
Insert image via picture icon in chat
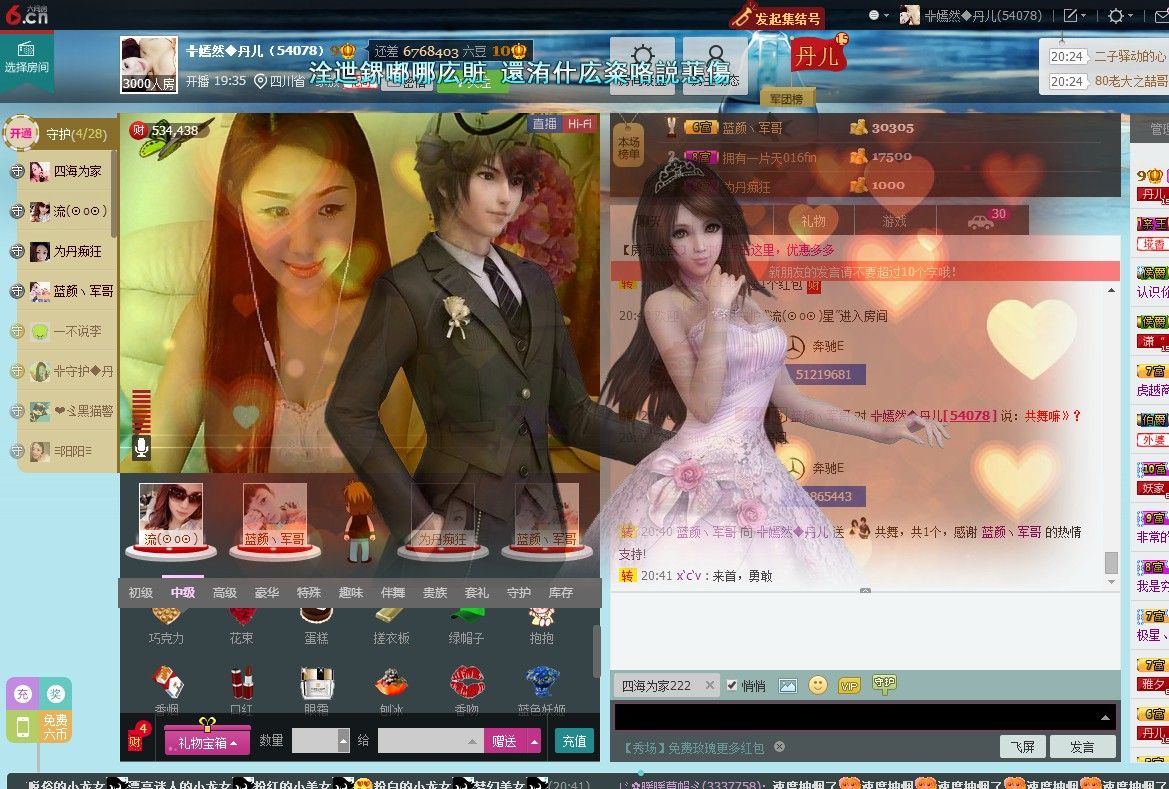click(x=787, y=685)
